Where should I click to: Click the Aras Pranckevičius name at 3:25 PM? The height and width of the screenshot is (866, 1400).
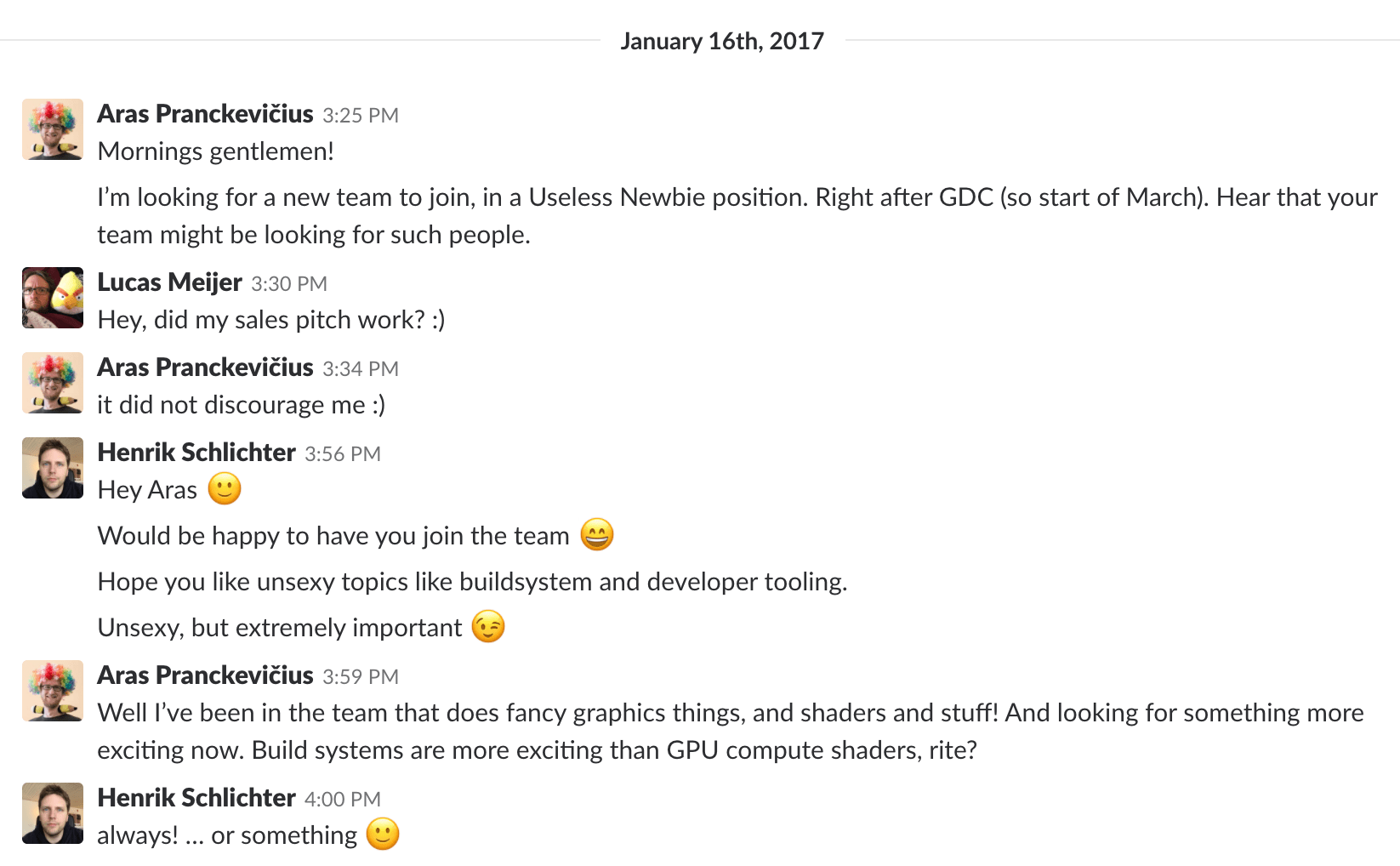pyautogui.click(x=205, y=114)
